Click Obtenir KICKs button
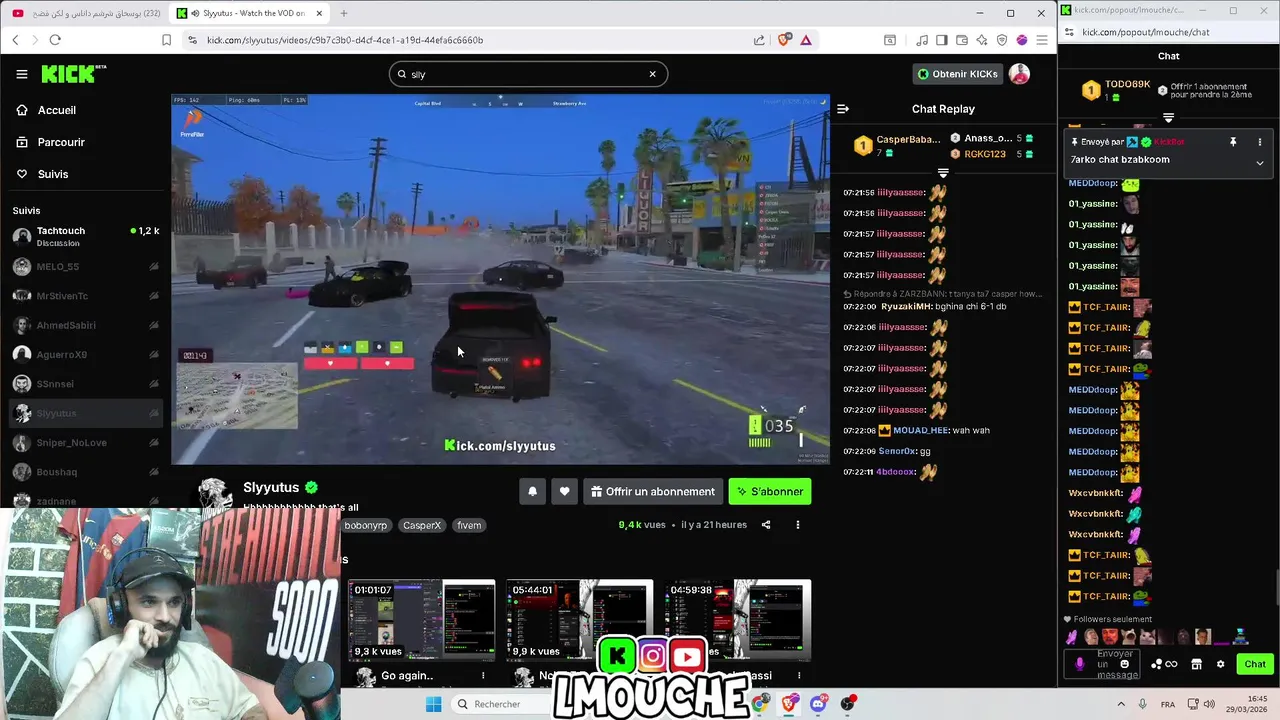Viewport: 1280px width, 720px height. pos(957,74)
